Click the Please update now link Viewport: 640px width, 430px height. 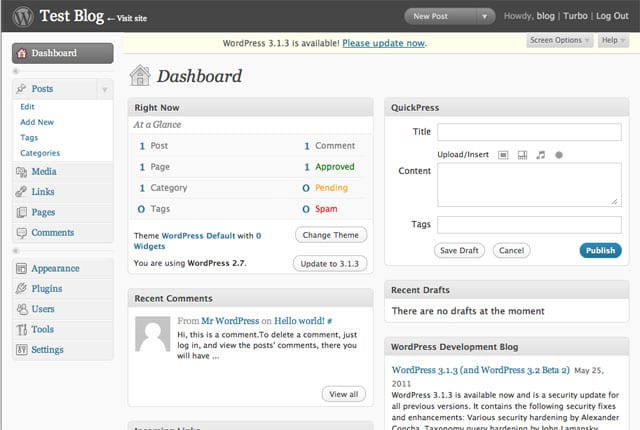coord(383,43)
